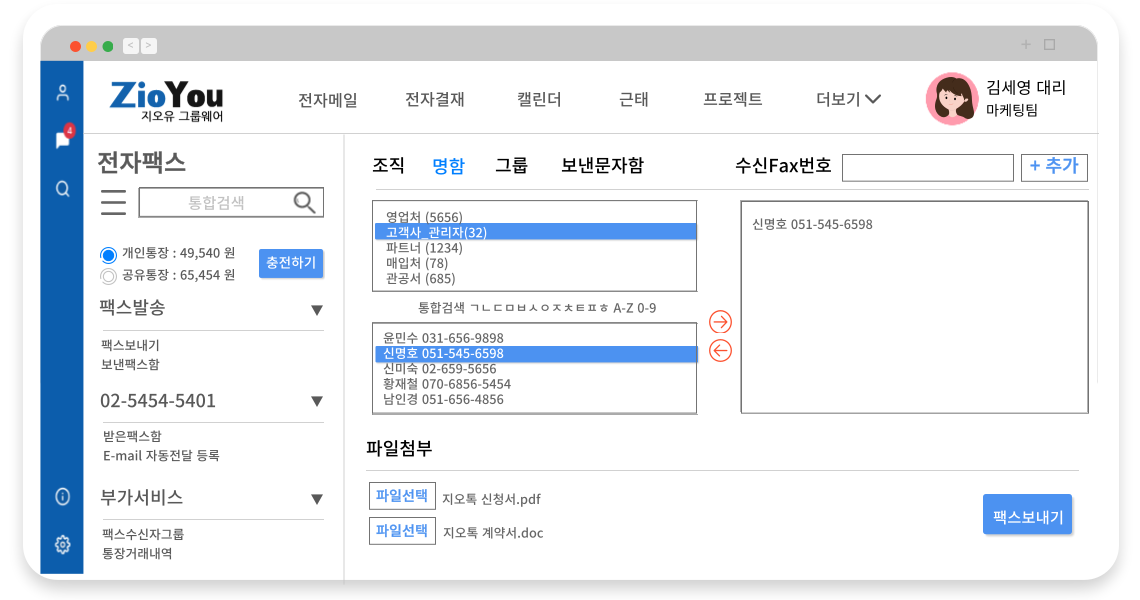Image resolution: width=1140 pixels, height=600 pixels.
Task: Select the 개인통장 radio button
Action: click(x=109, y=254)
